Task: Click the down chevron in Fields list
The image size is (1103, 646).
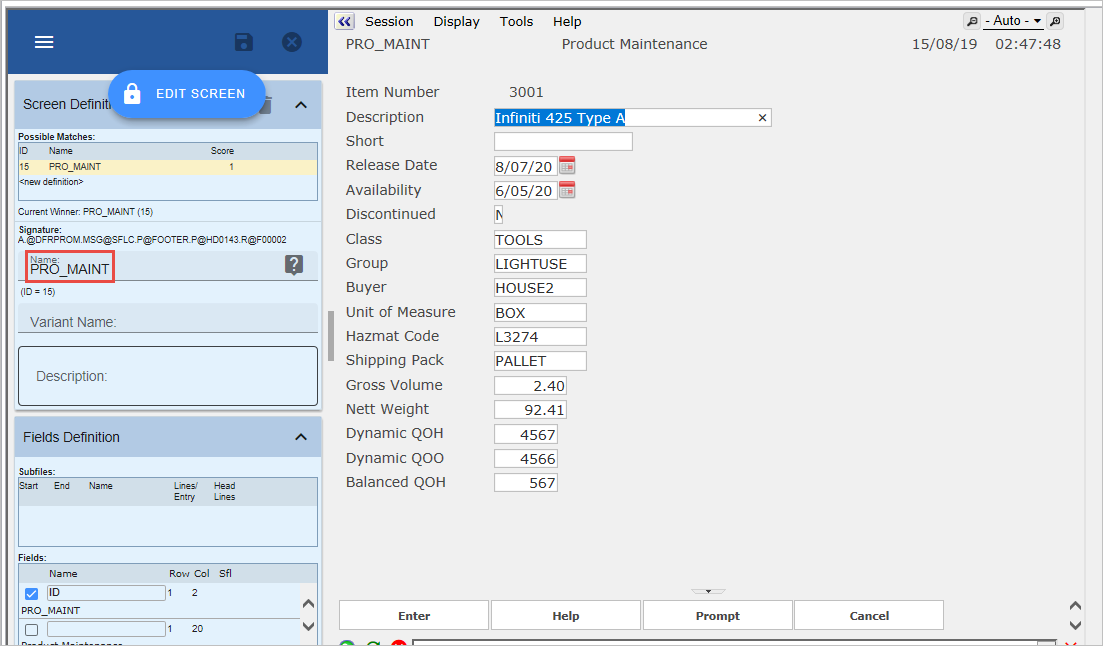Action: pos(308,626)
